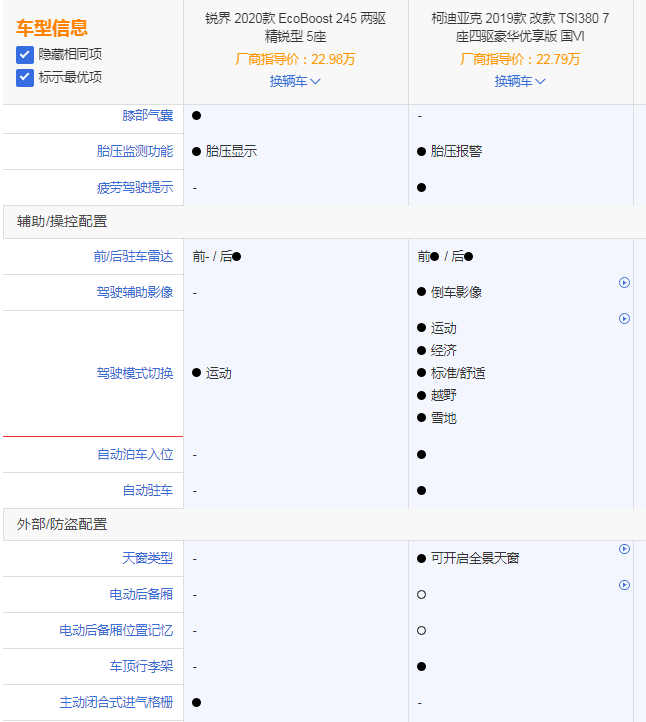The height and width of the screenshot is (722, 646).
Task: Click video icon in 电动后备厢 row
Action: (625, 585)
